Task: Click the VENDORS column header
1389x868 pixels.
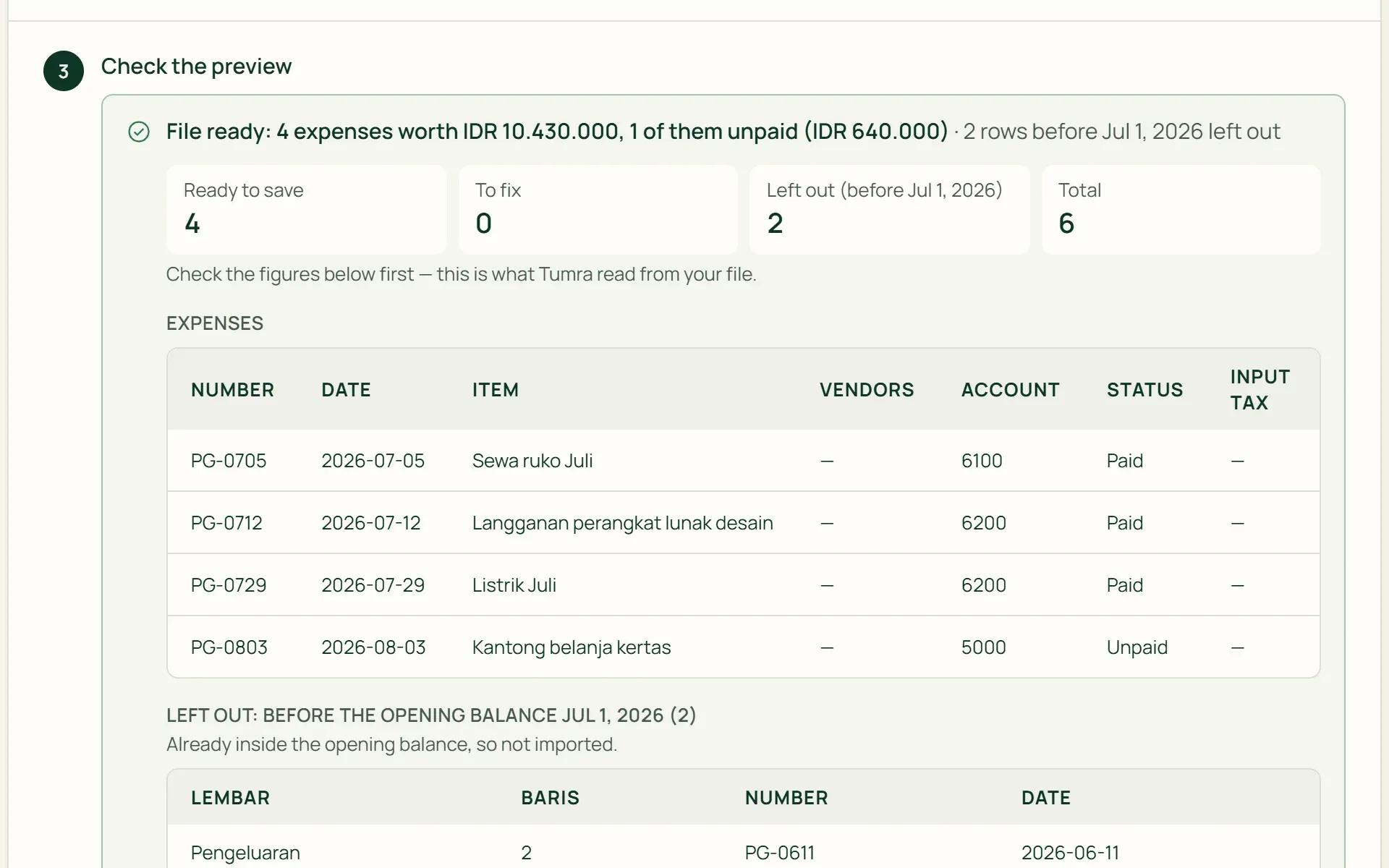Action: (x=867, y=390)
